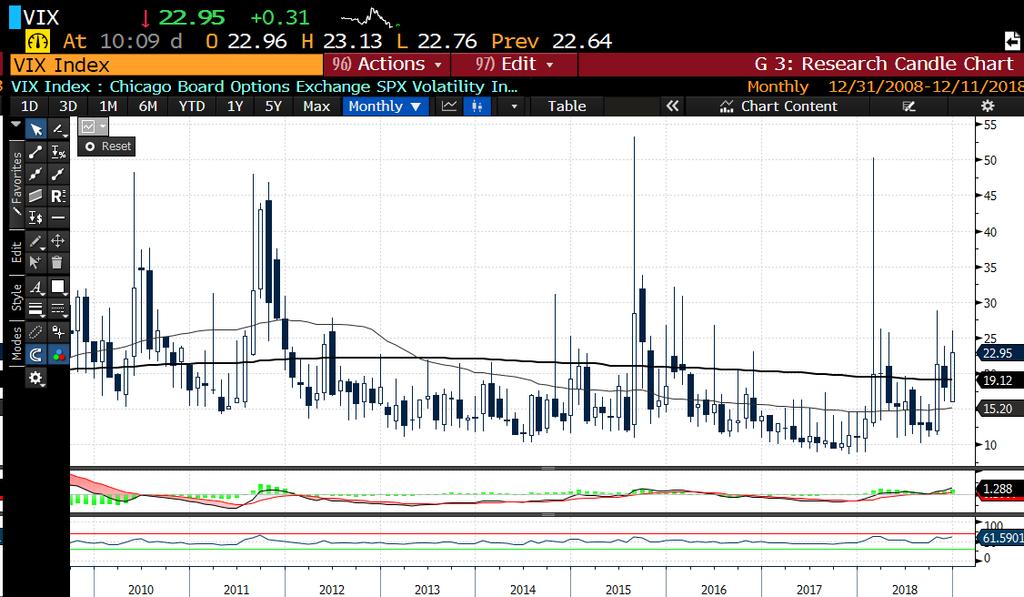Select the parallel channel tool
The height and width of the screenshot is (597, 1024).
click(x=36, y=195)
